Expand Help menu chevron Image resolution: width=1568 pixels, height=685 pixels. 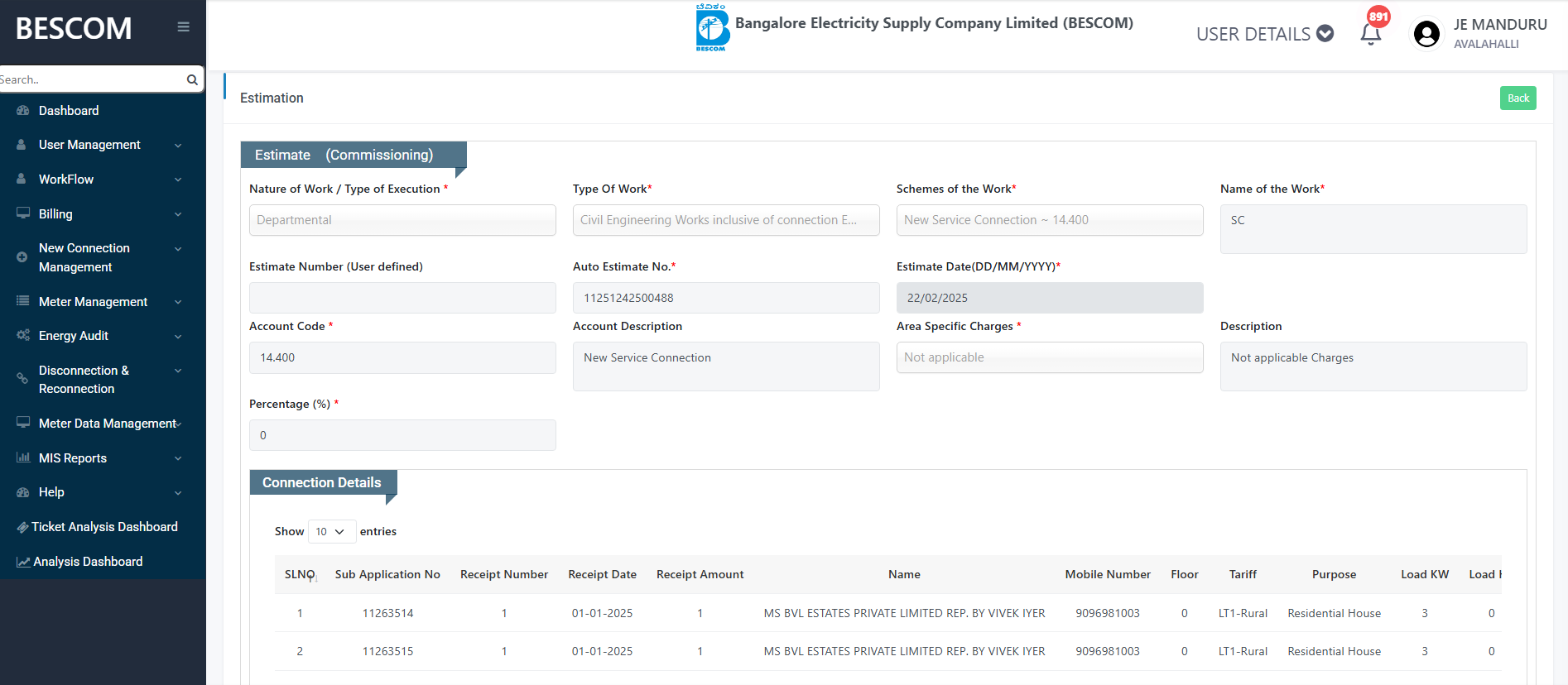pyautogui.click(x=178, y=493)
